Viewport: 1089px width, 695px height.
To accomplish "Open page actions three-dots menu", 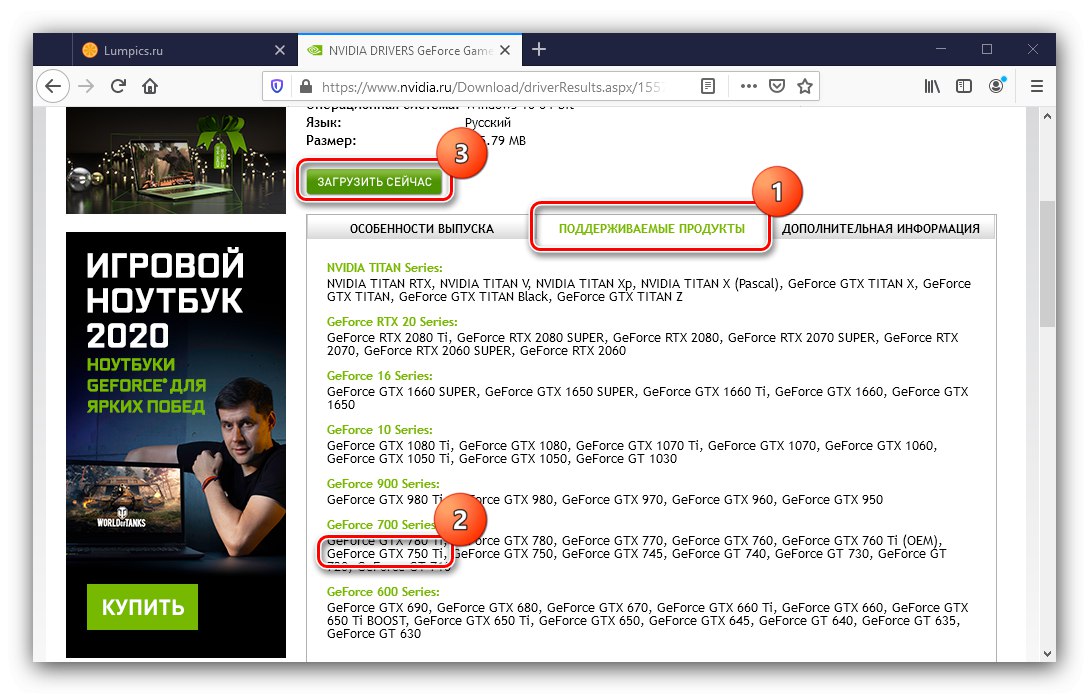I will (x=749, y=86).
